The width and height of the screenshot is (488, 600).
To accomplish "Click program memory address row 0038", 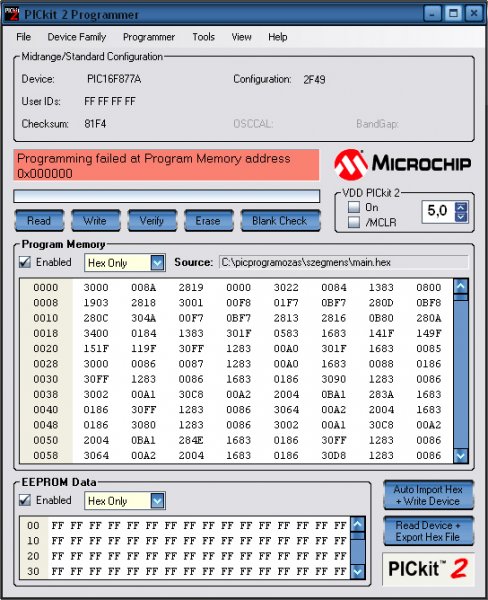I will [46, 395].
